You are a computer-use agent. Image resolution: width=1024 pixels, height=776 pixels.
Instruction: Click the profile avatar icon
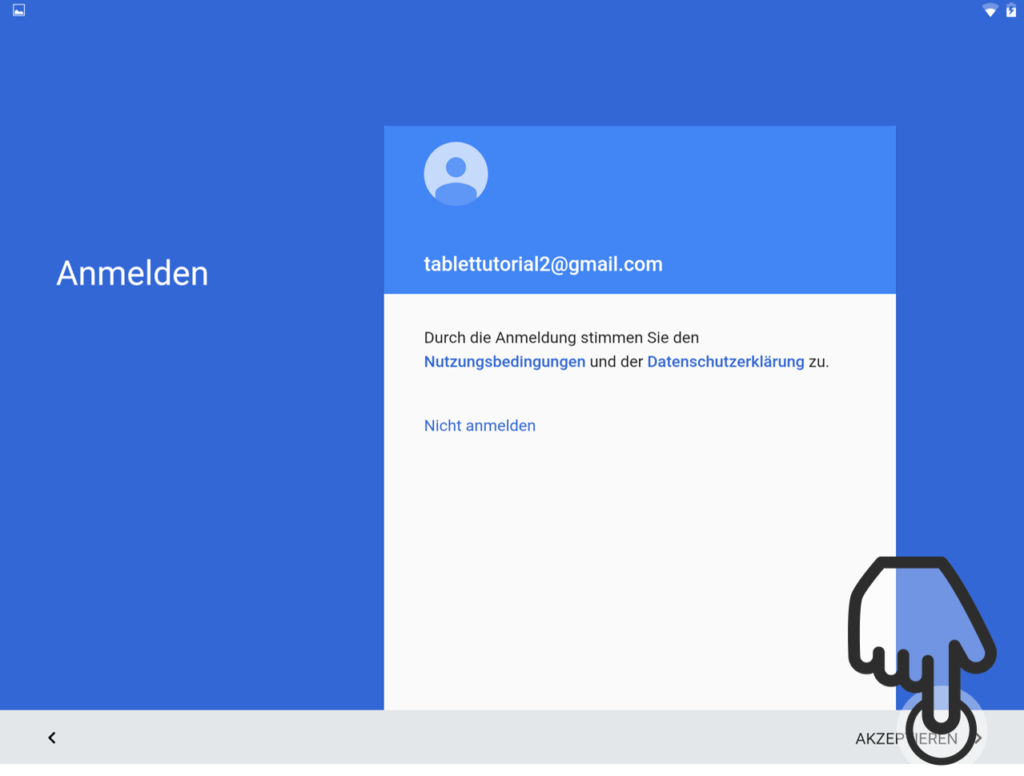pos(456,174)
